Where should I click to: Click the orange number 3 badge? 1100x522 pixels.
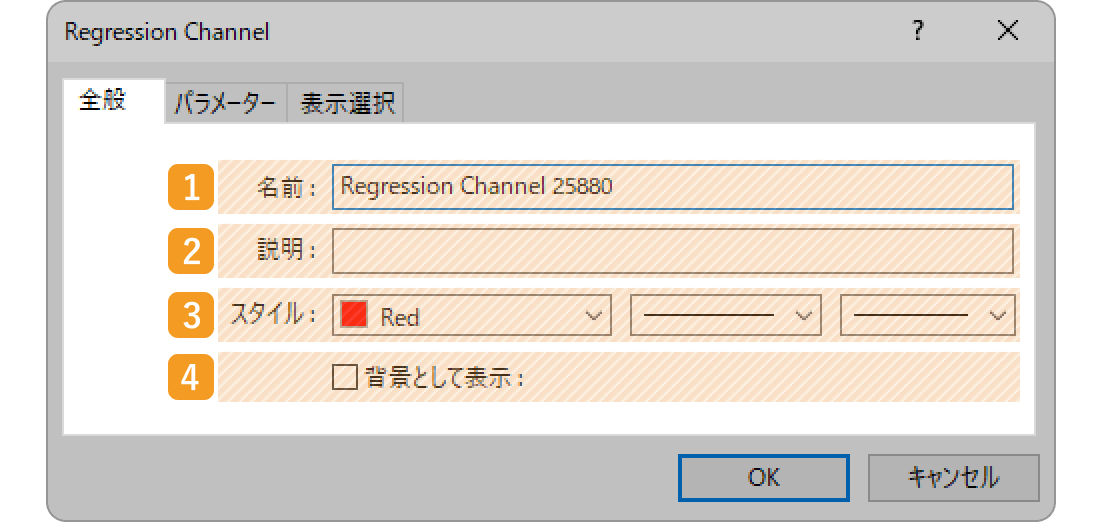[191, 315]
